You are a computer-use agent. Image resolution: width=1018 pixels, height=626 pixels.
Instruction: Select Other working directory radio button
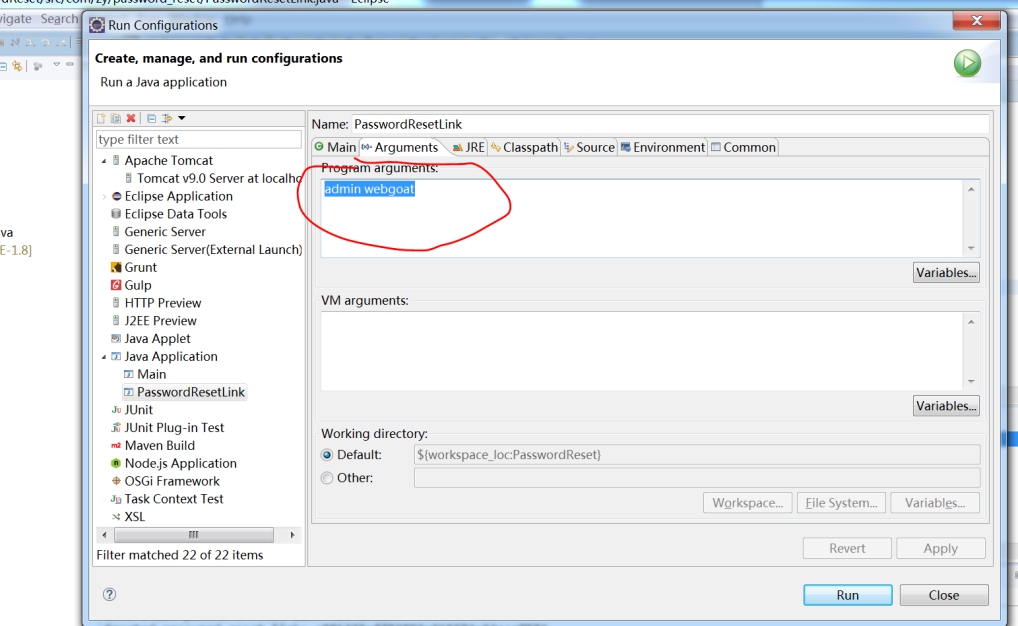point(327,478)
